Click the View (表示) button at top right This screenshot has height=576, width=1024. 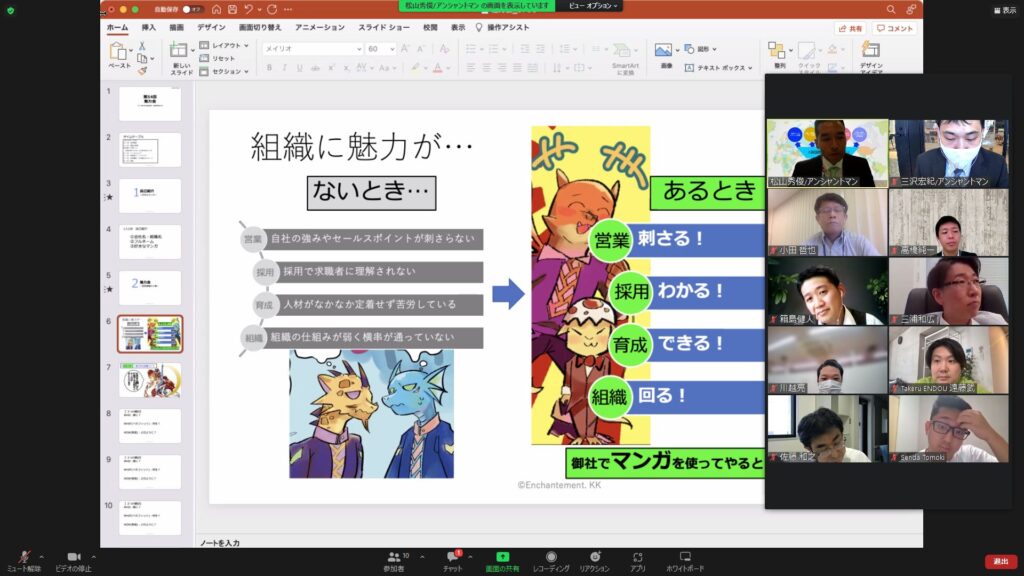tap(1005, 10)
